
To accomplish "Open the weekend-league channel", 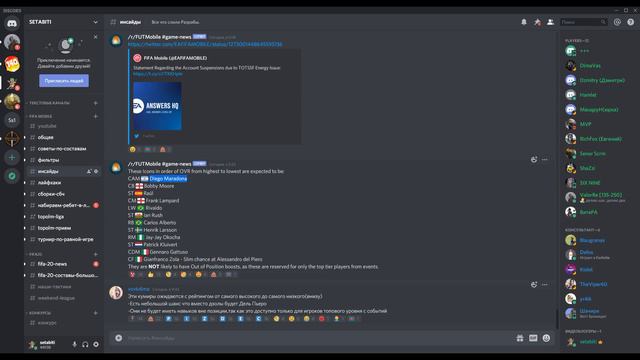I will click(x=64, y=298).
